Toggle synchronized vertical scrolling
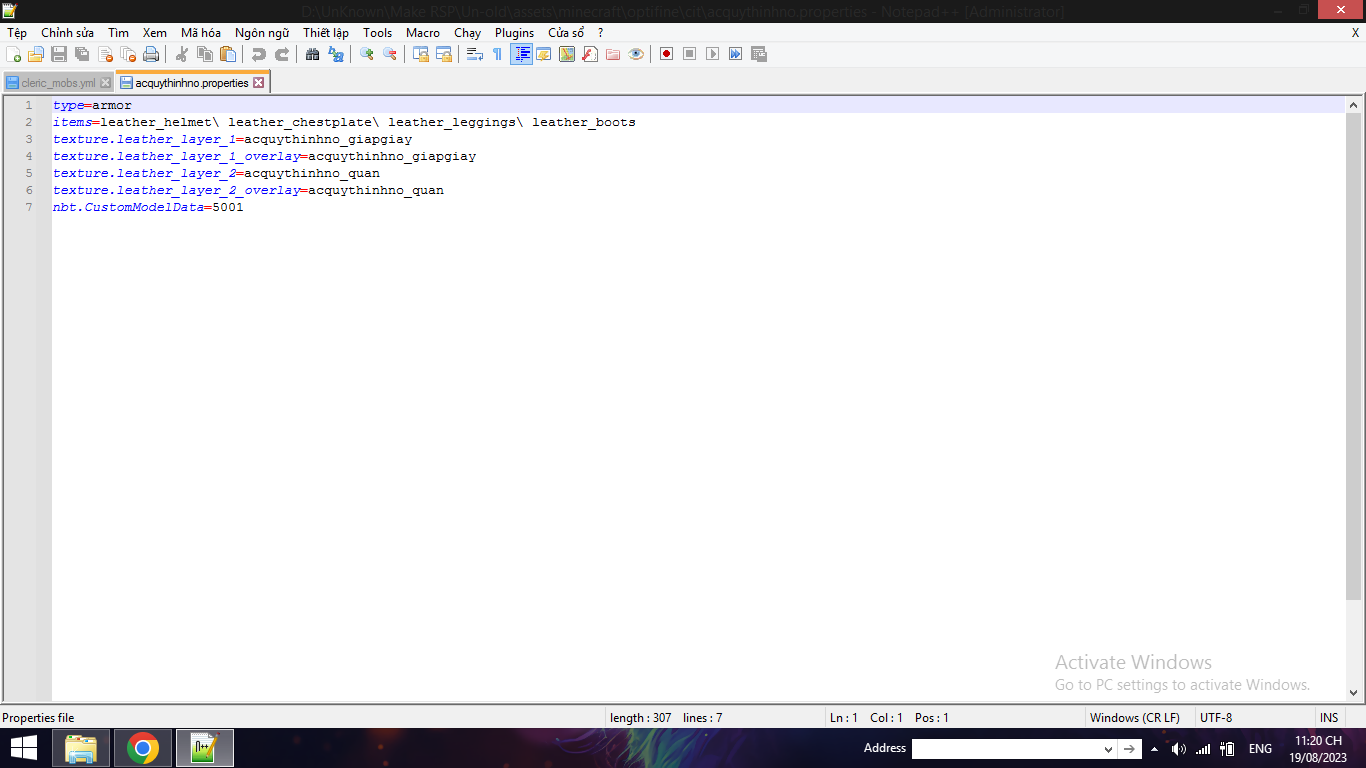 [x=421, y=54]
